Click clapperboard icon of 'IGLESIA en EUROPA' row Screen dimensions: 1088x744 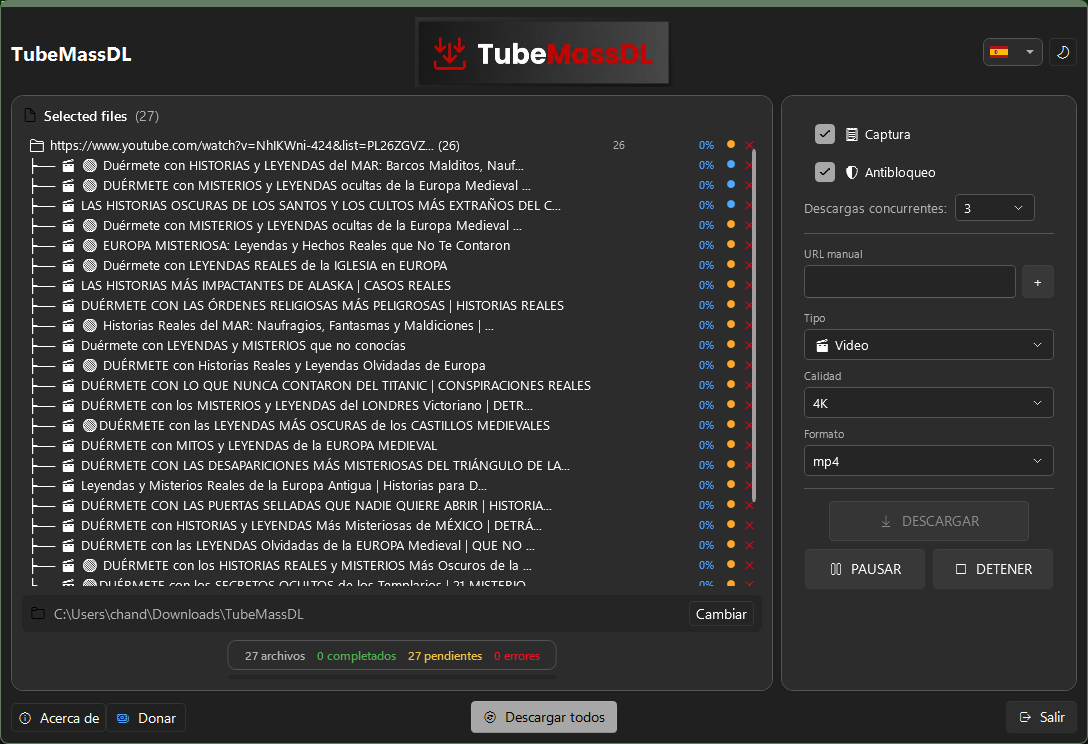coord(68,266)
